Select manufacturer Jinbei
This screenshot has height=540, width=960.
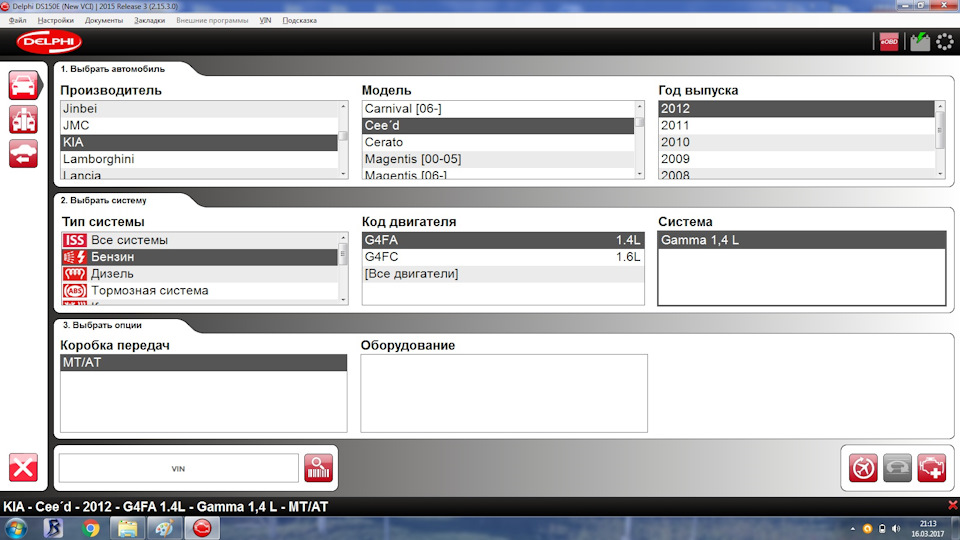tap(199, 108)
